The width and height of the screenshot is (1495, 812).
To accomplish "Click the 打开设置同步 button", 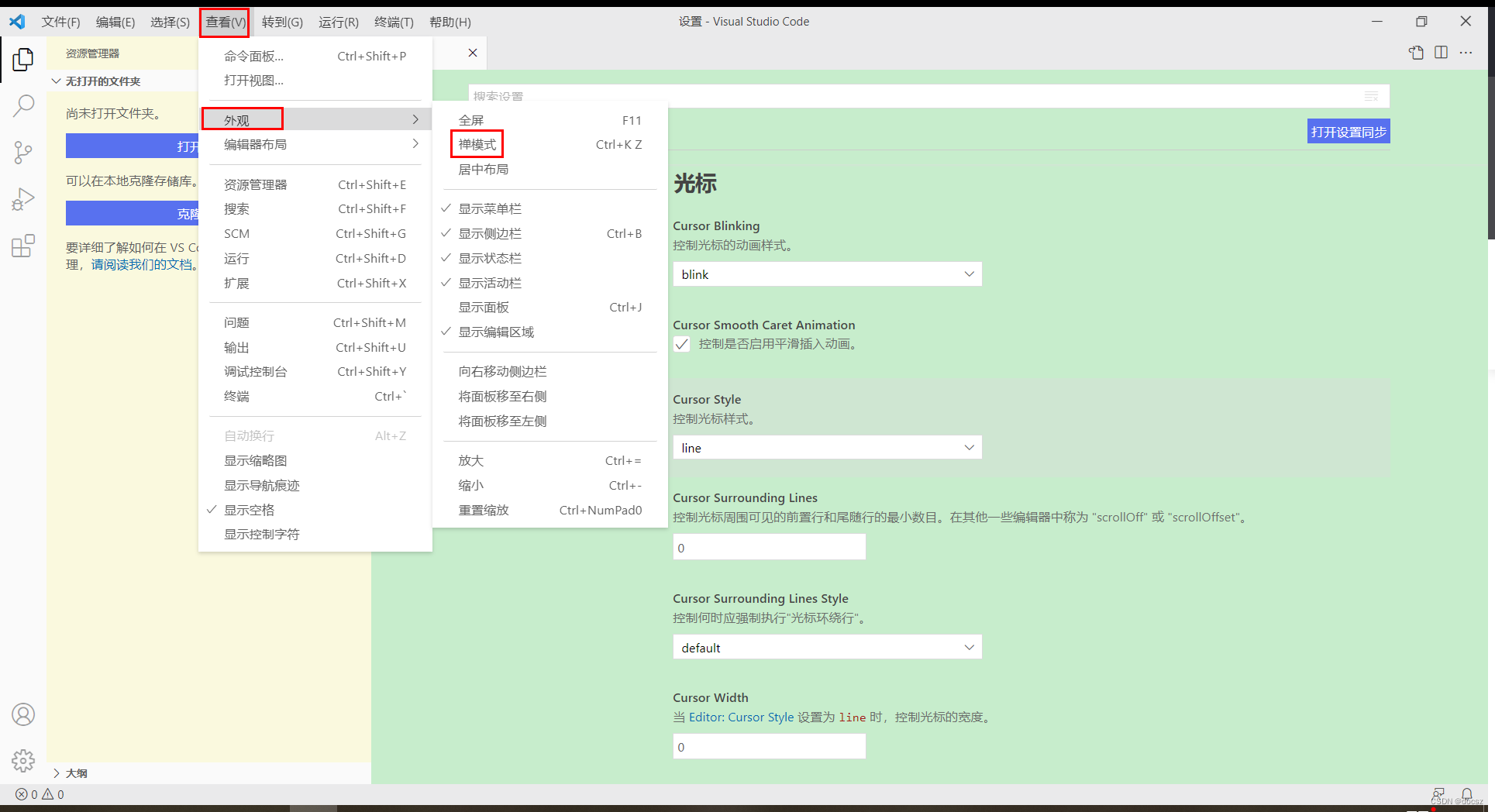I will (x=1349, y=132).
